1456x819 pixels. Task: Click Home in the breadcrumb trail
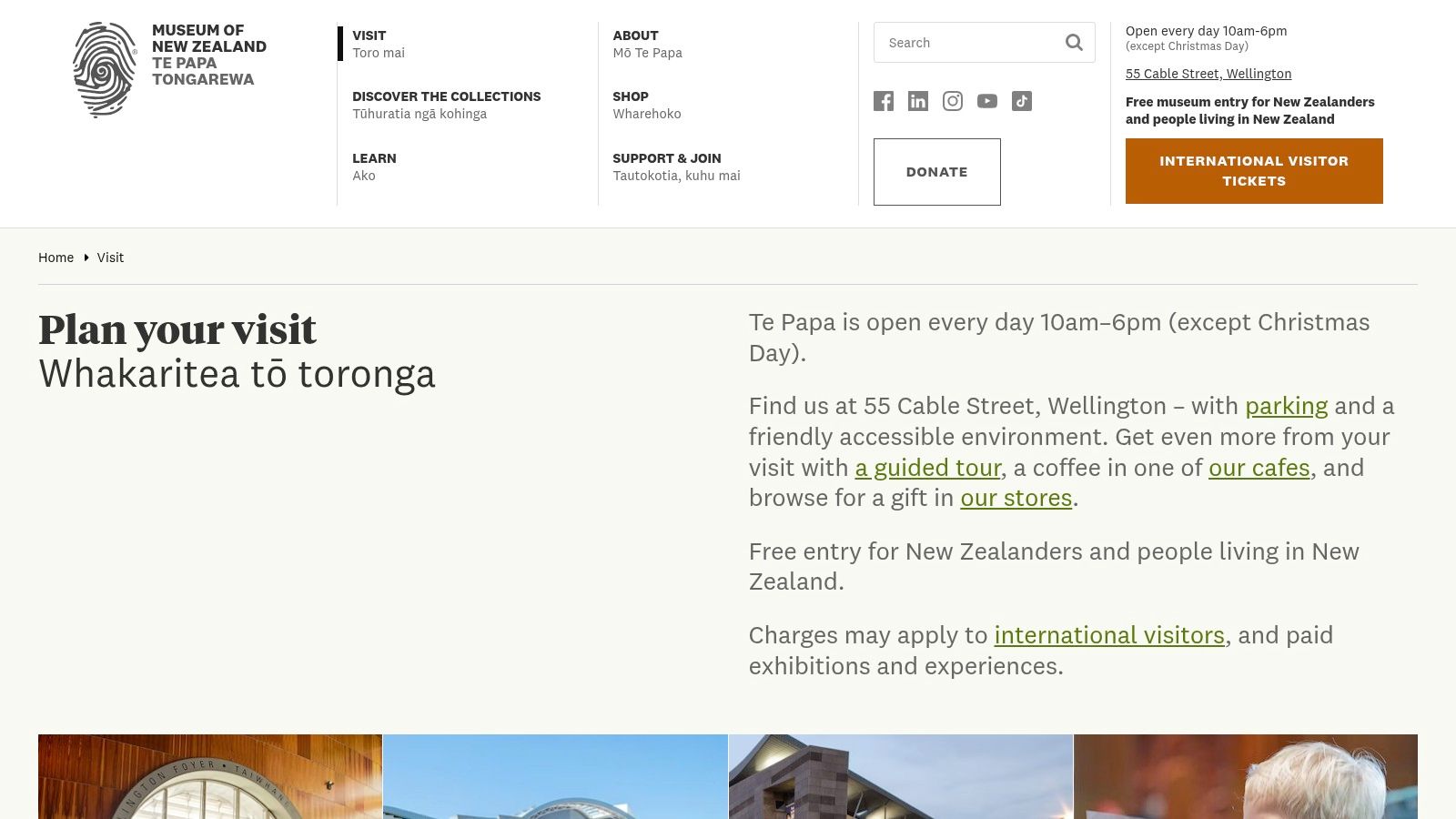(x=56, y=258)
